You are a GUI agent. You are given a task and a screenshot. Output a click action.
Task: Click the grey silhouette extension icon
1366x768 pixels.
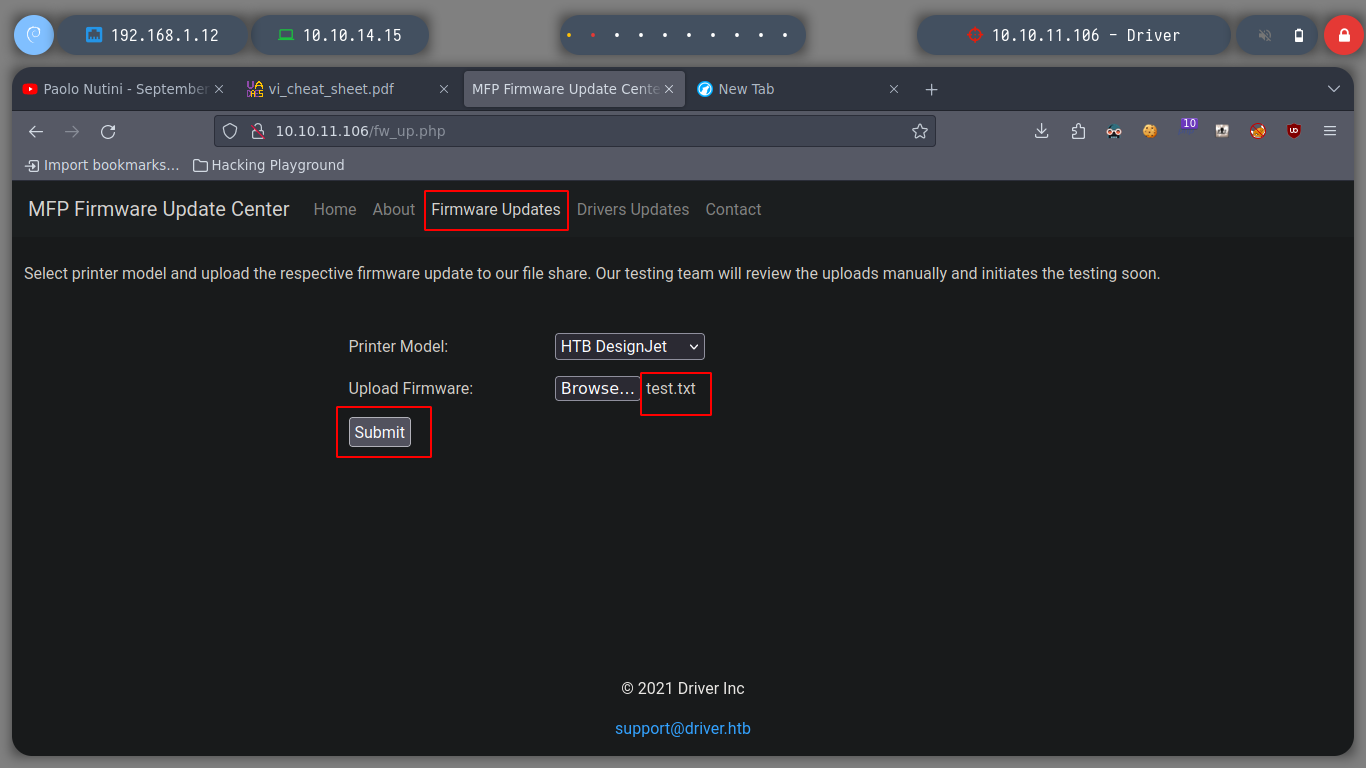(x=1222, y=130)
